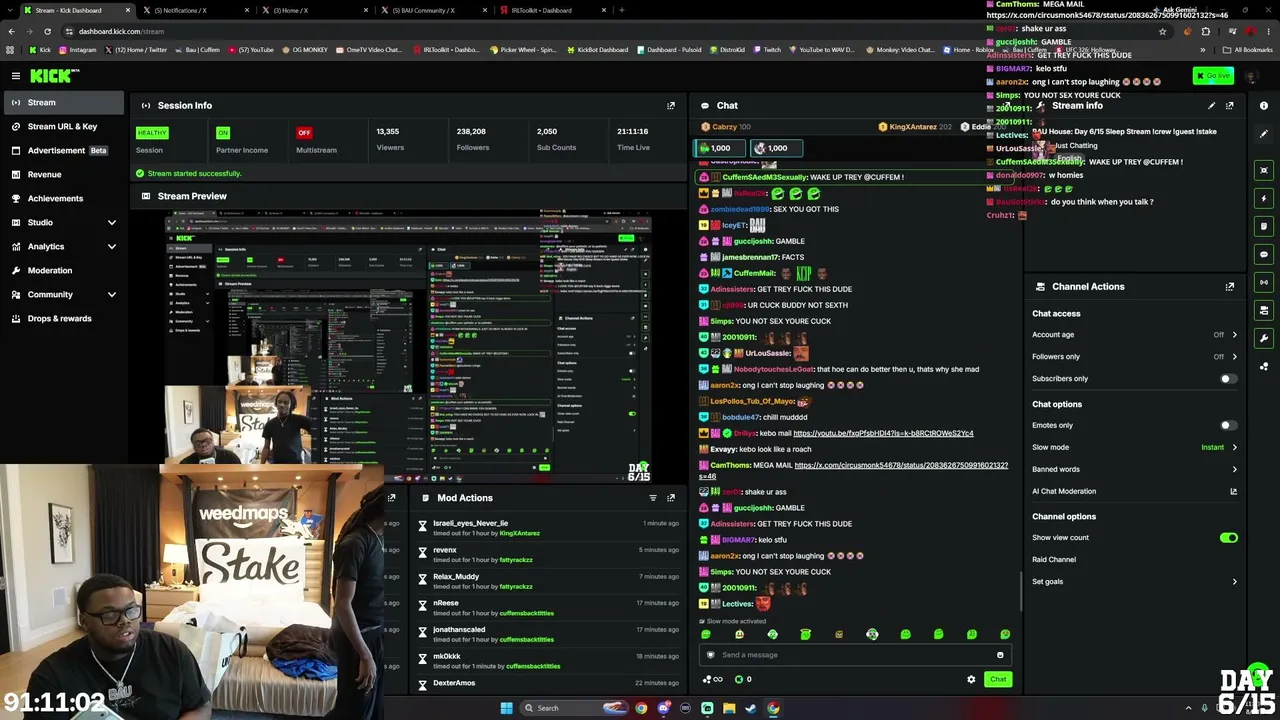
Task: Open Stream URL & Key page
Action: [x=63, y=126]
